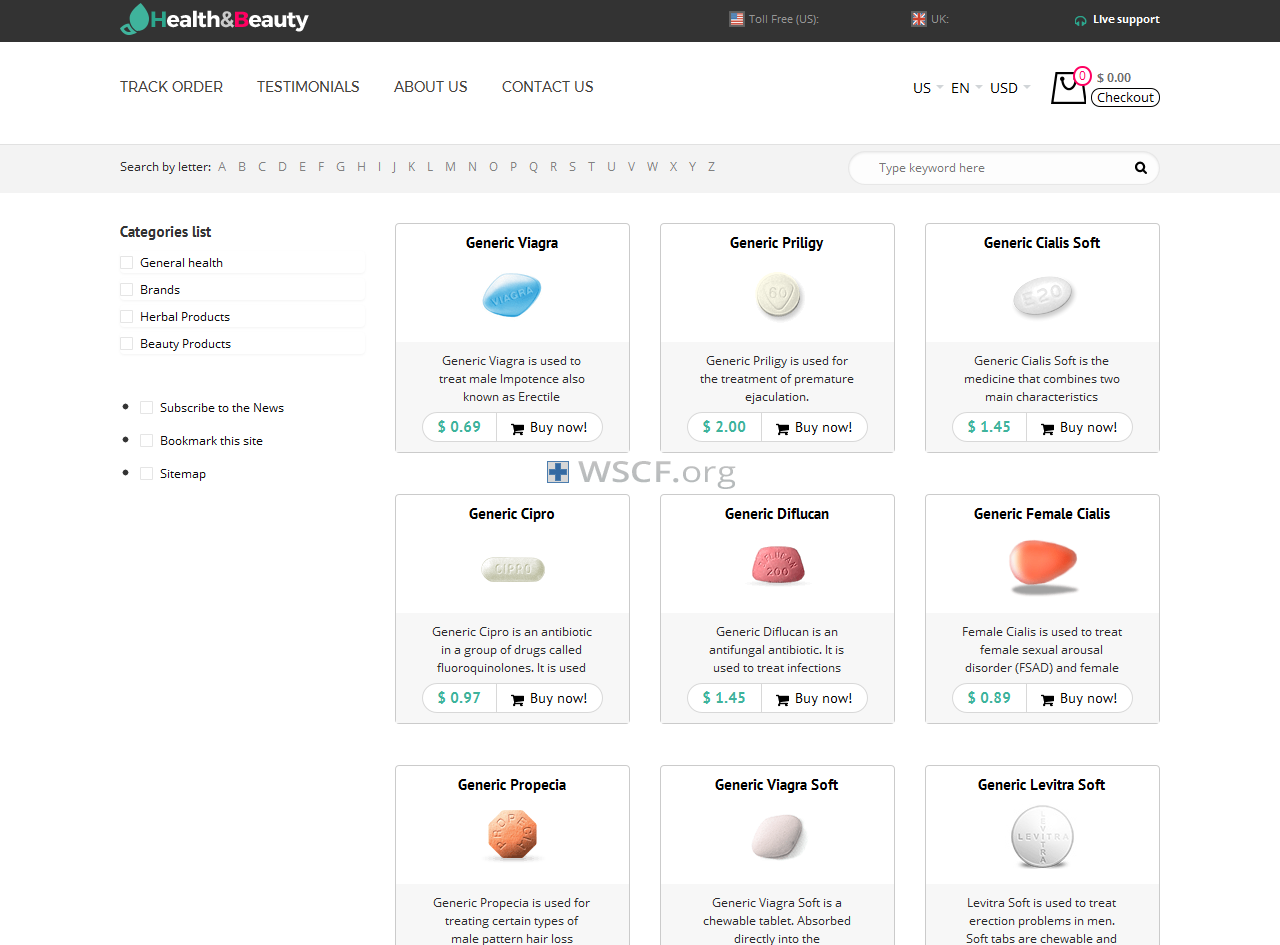Click the Checkout button
The height and width of the screenshot is (945, 1280).
tap(1125, 97)
